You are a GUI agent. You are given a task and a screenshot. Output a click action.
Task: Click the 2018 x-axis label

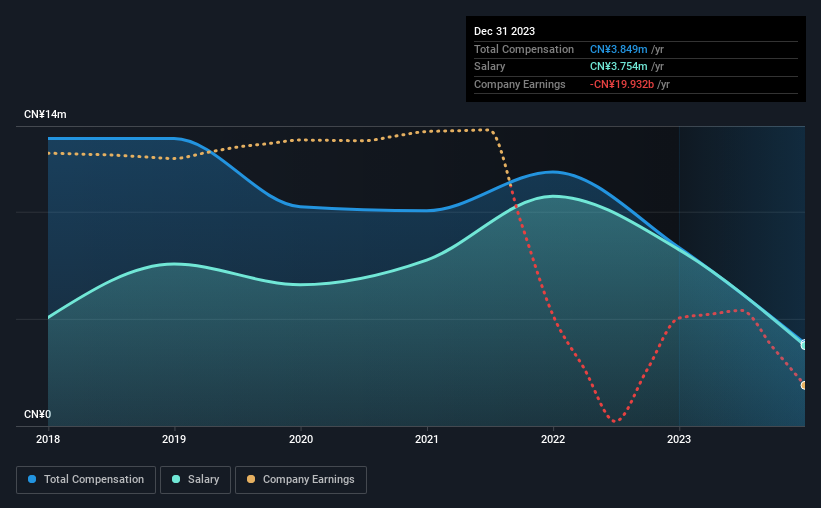(x=48, y=439)
